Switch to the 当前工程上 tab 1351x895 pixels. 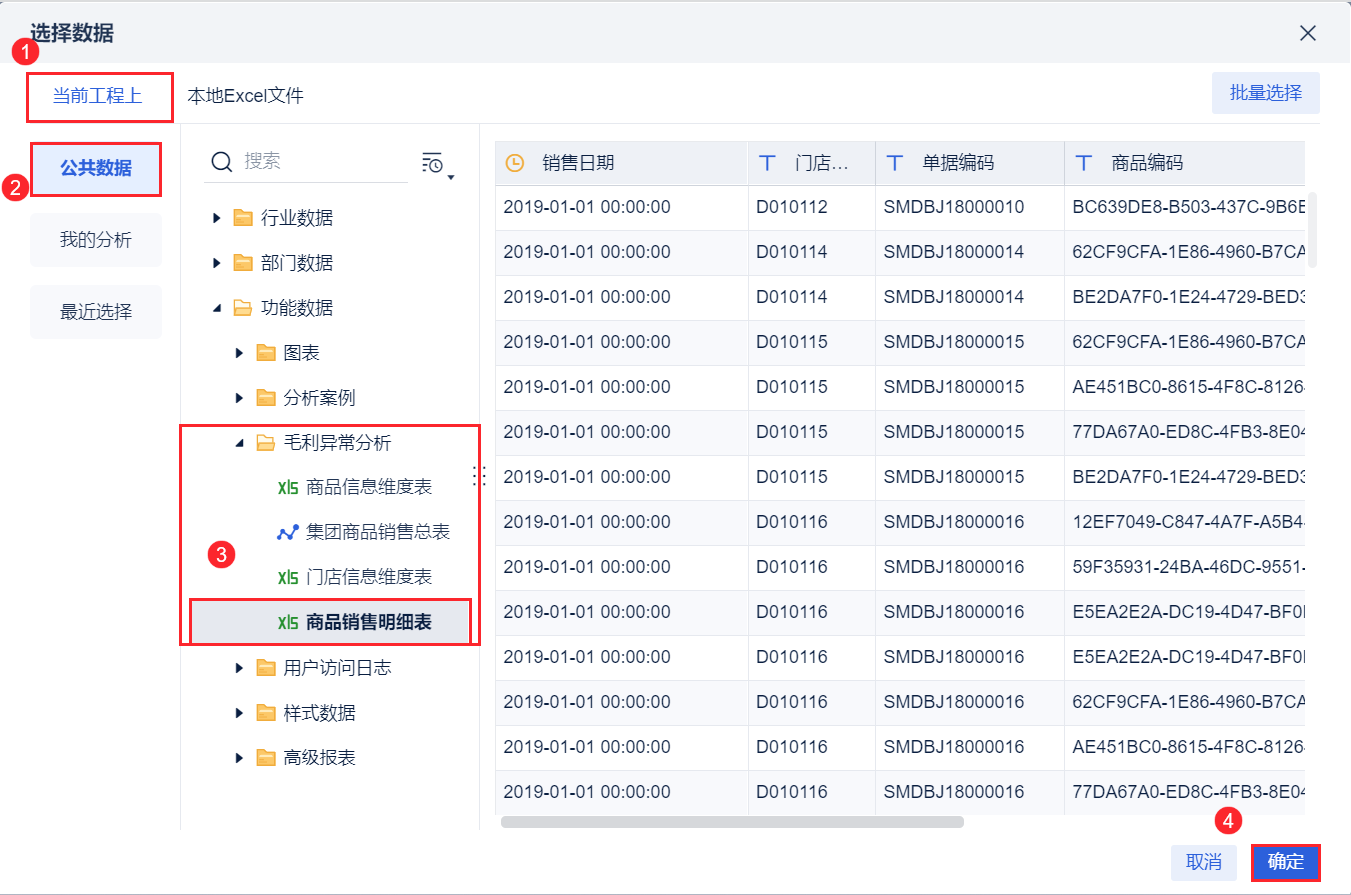coord(98,96)
